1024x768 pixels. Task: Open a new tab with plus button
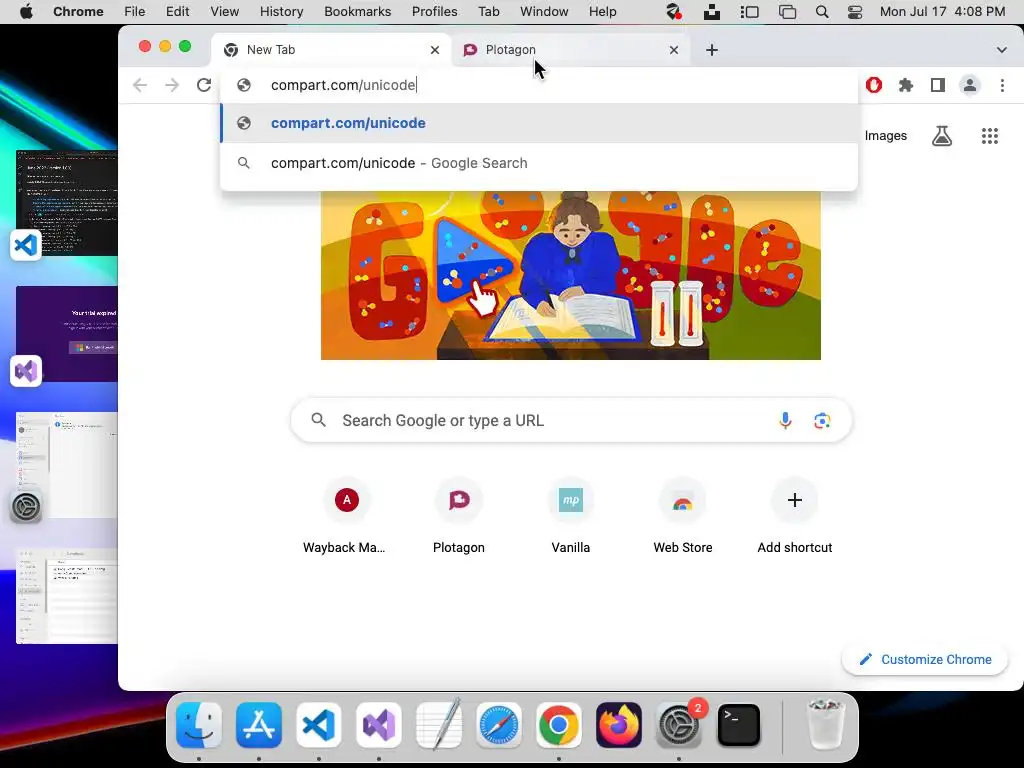[712, 50]
